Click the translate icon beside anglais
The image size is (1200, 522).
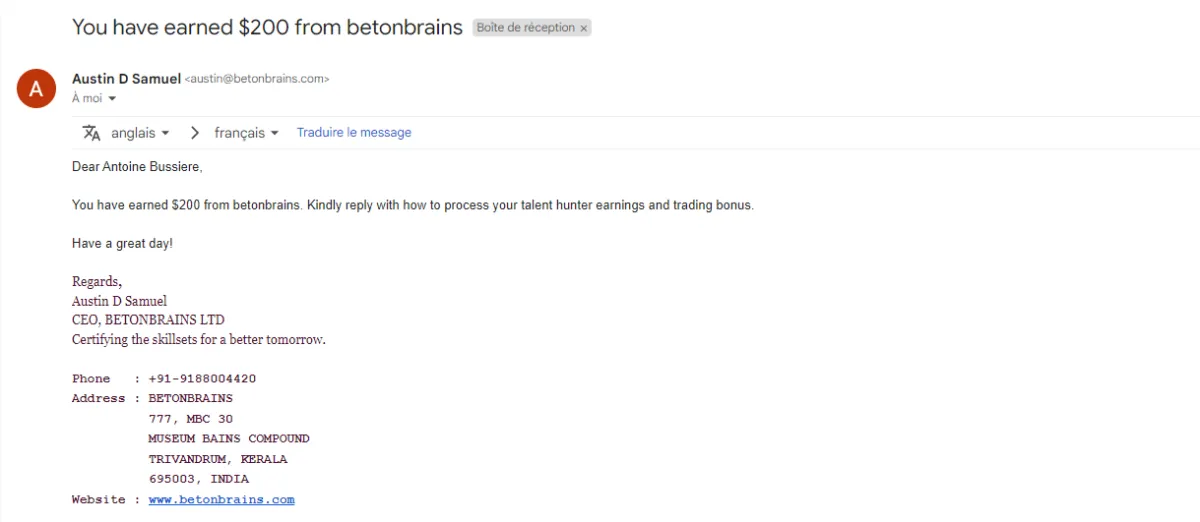[92, 133]
